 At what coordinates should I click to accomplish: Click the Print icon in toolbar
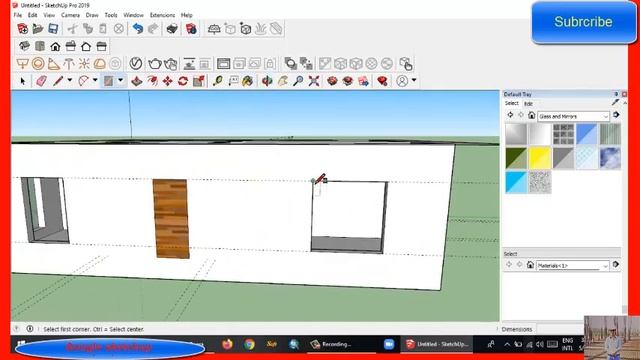[172, 29]
